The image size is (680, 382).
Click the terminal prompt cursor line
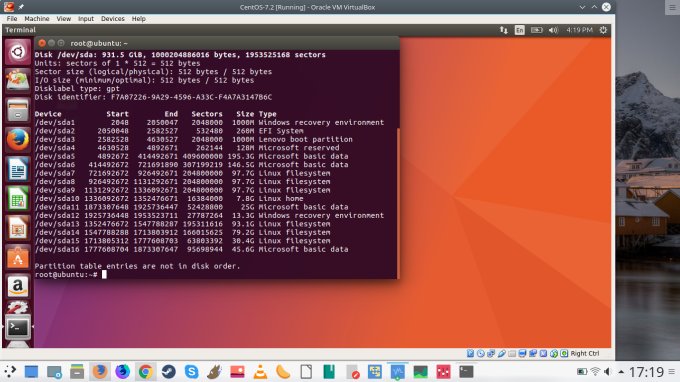[70, 274]
